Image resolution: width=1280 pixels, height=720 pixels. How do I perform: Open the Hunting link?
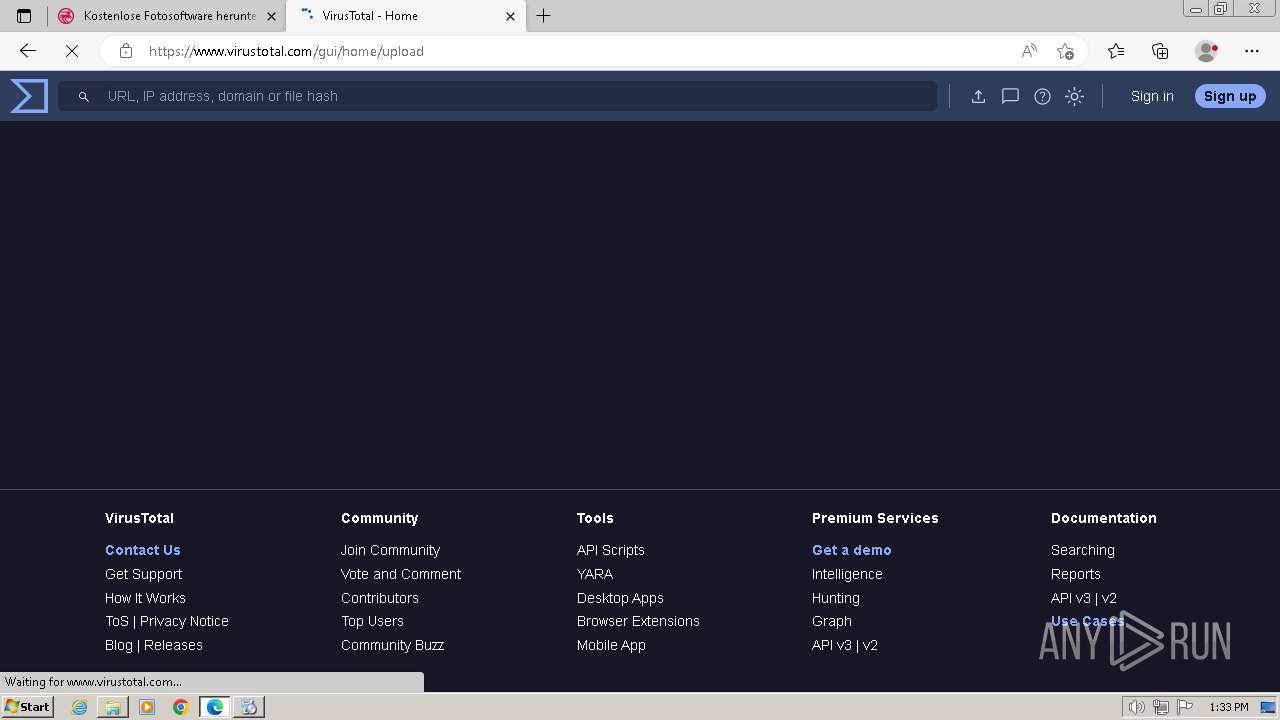click(x=836, y=598)
